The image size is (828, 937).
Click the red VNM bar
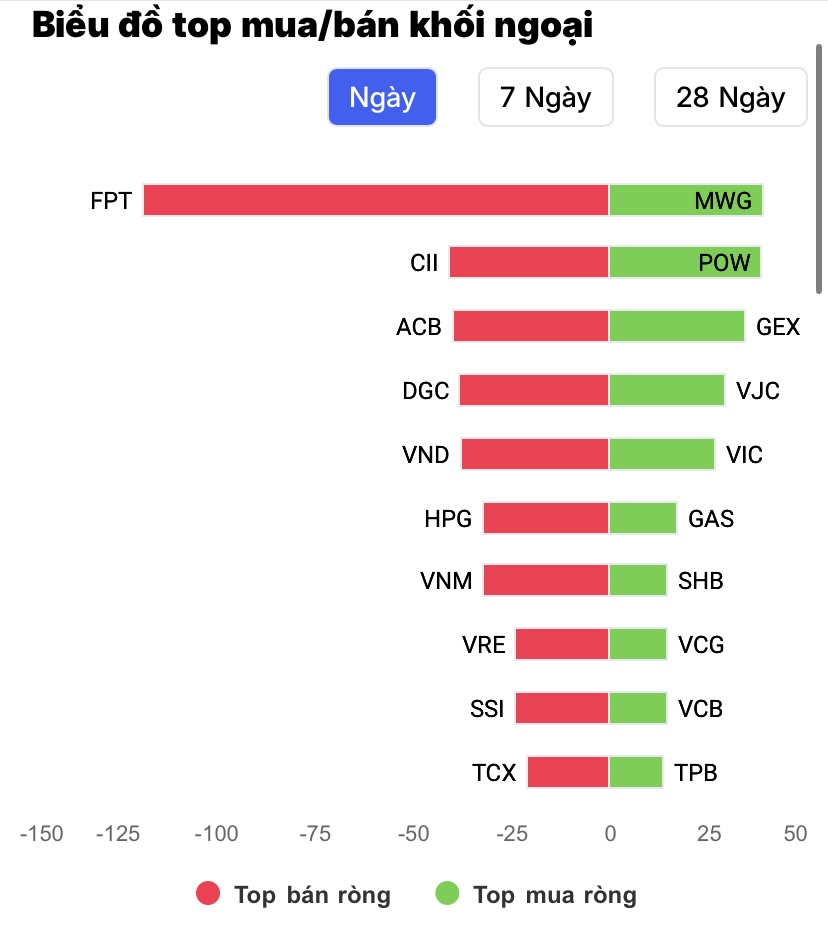point(546,581)
